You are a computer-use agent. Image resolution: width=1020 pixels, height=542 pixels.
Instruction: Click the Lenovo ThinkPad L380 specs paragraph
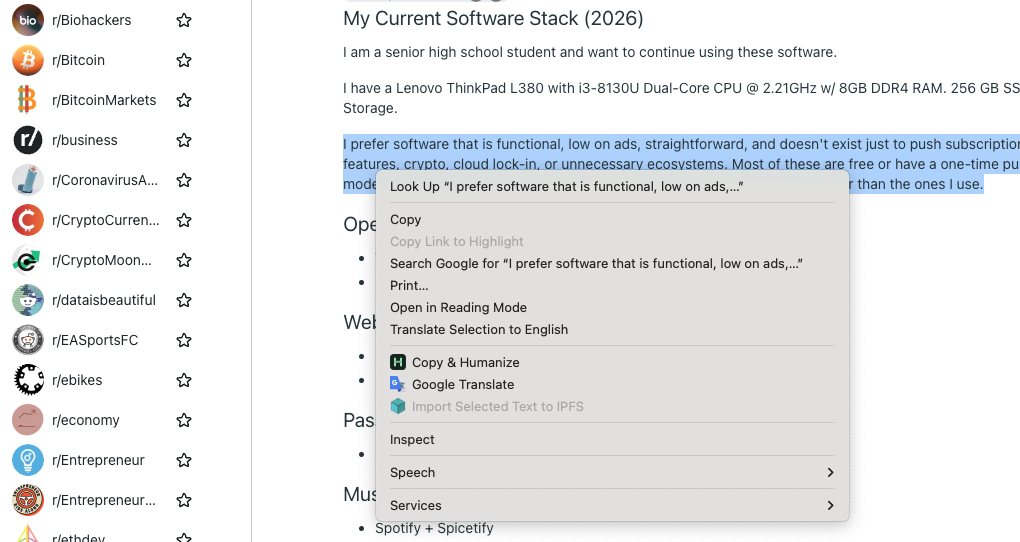(681, 98)
